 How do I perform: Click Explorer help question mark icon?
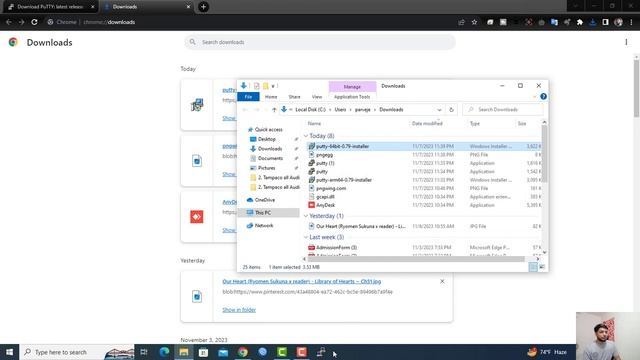(543, 97)
